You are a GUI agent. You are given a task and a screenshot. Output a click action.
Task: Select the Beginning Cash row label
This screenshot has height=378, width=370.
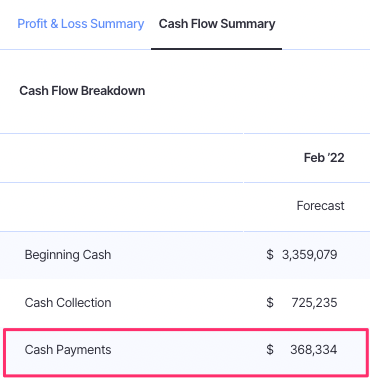click(68, 255)
